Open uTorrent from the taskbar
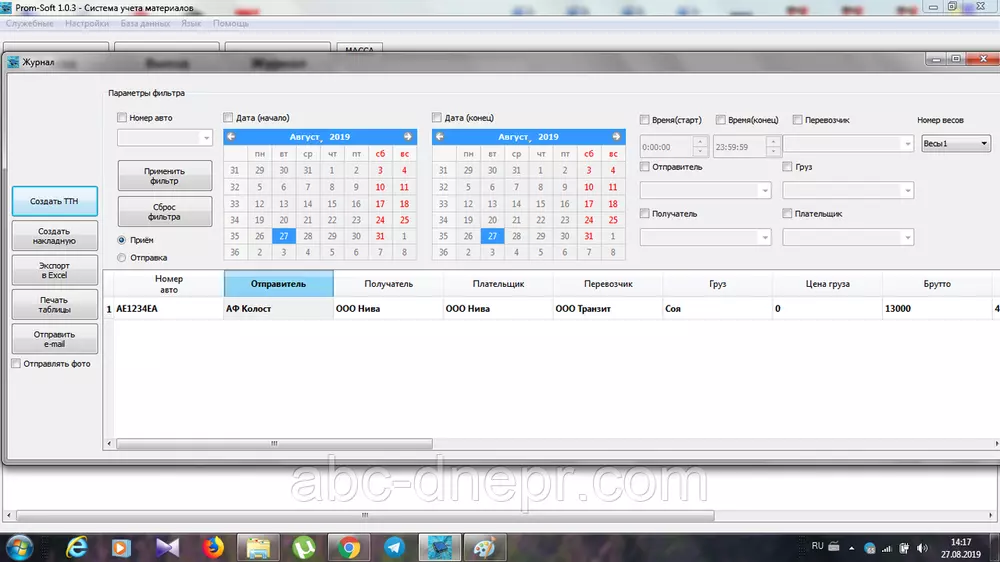The height and width of the screenshot is (562, 1000). pos(303,547)
